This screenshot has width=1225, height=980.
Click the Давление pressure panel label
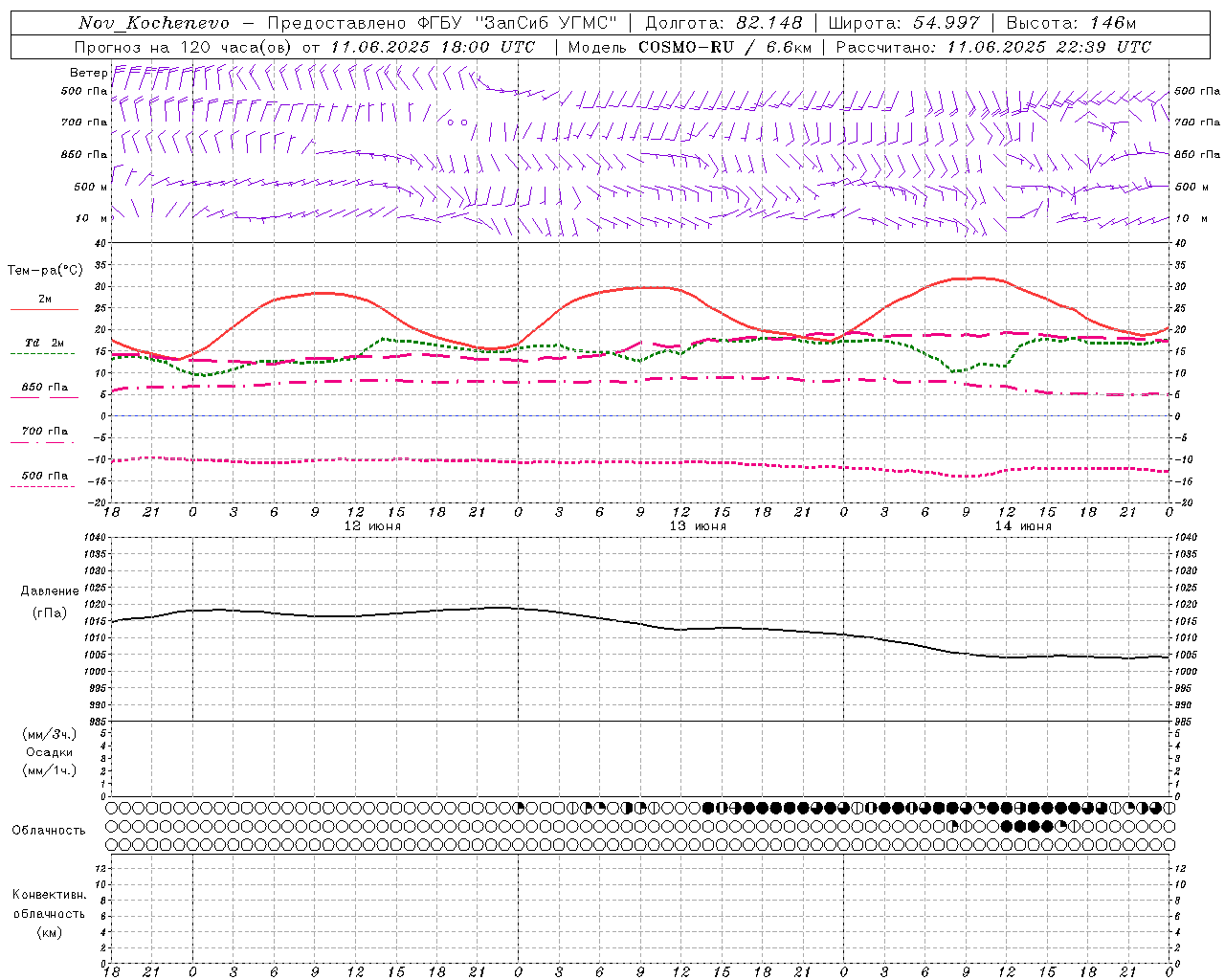pos(50,591)
